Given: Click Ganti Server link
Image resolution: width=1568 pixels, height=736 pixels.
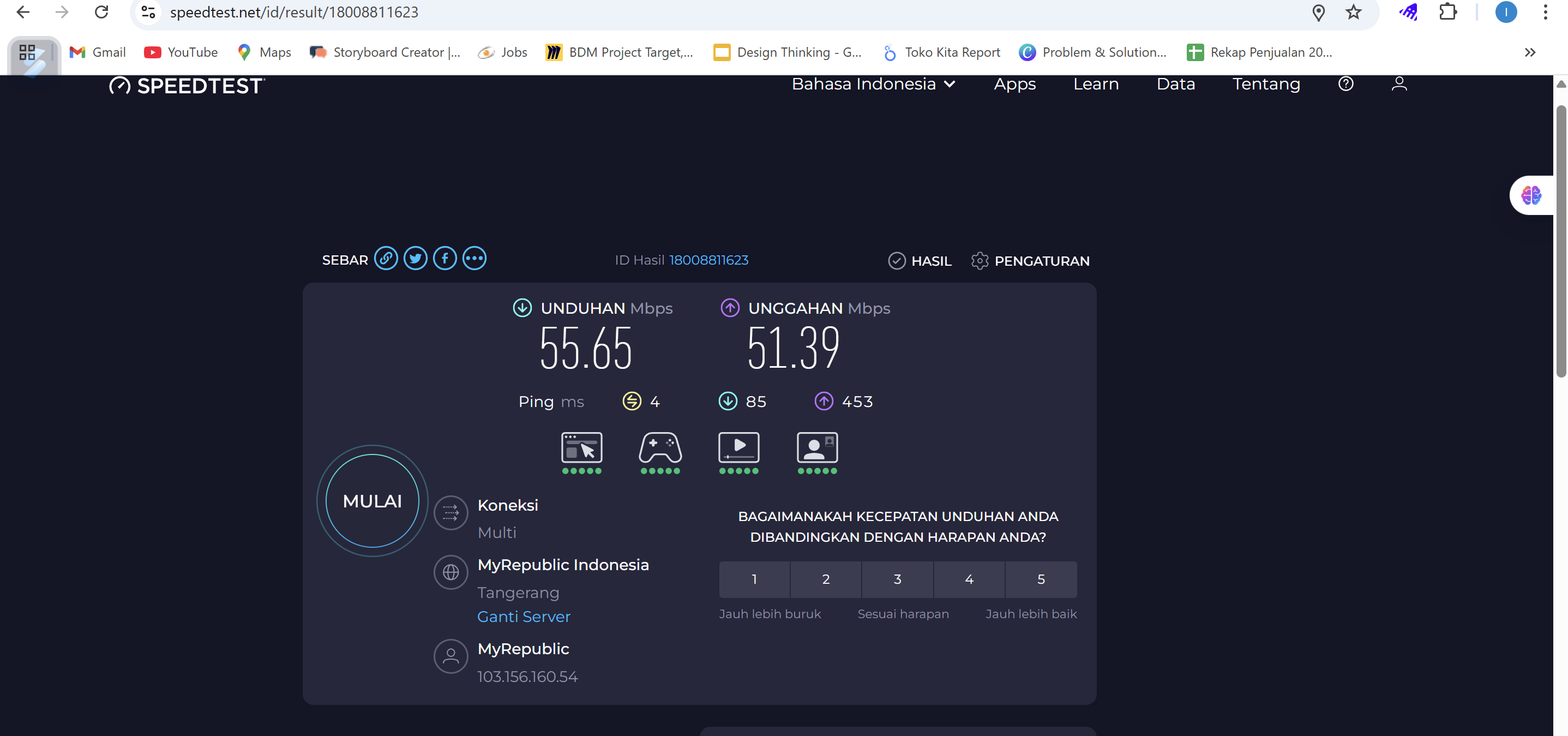Looking at the screenshot, I should pyautogui.click(x=524, y=617).
